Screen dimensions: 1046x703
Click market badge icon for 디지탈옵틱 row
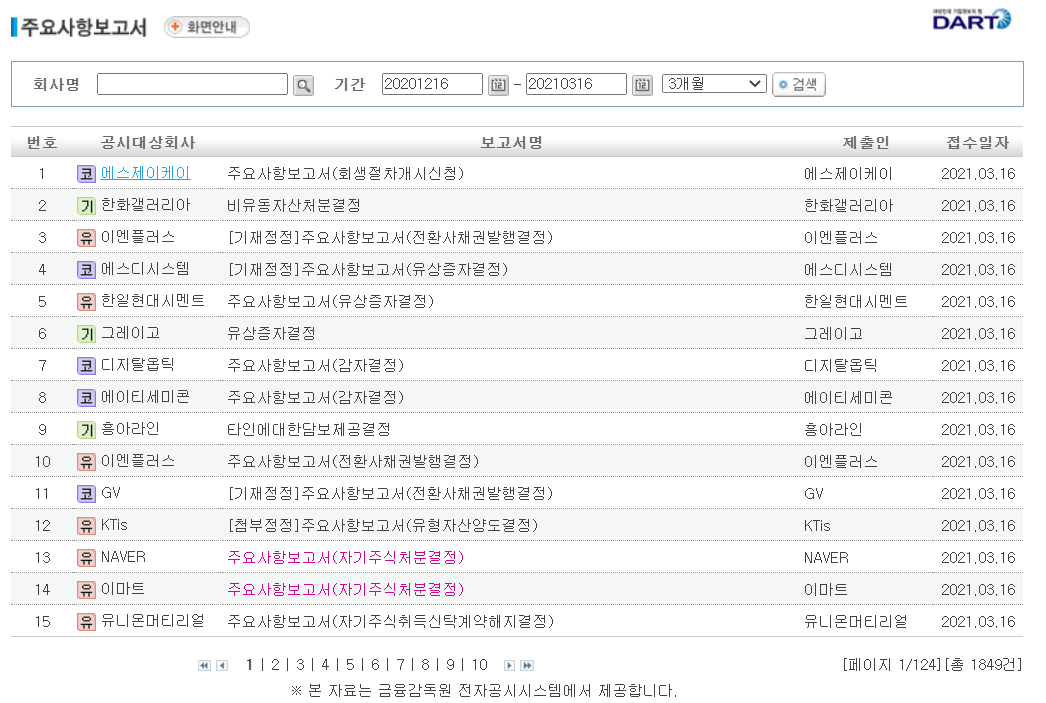[86, 366]
